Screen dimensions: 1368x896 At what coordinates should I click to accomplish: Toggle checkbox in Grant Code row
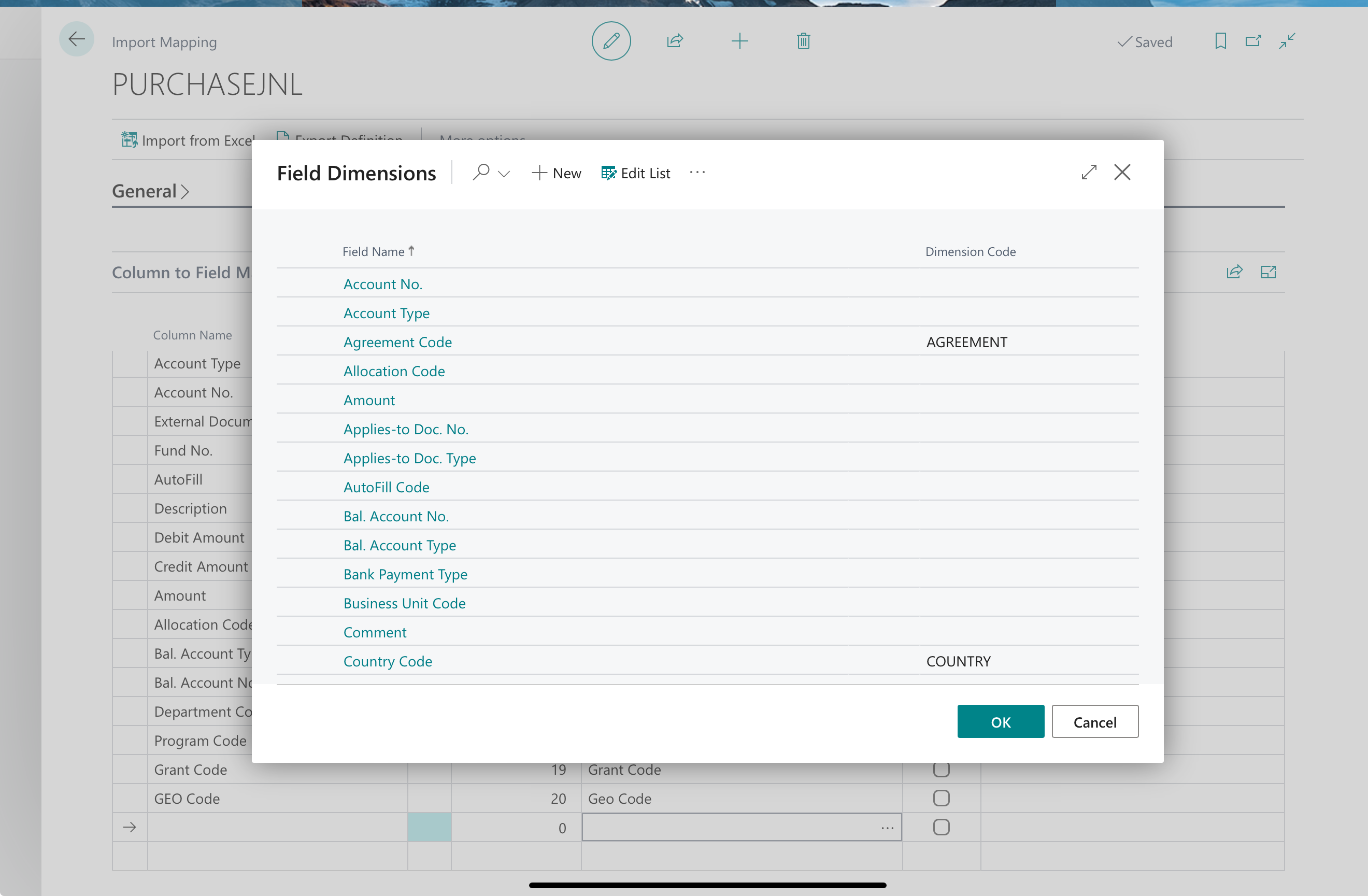coord(941,769)
